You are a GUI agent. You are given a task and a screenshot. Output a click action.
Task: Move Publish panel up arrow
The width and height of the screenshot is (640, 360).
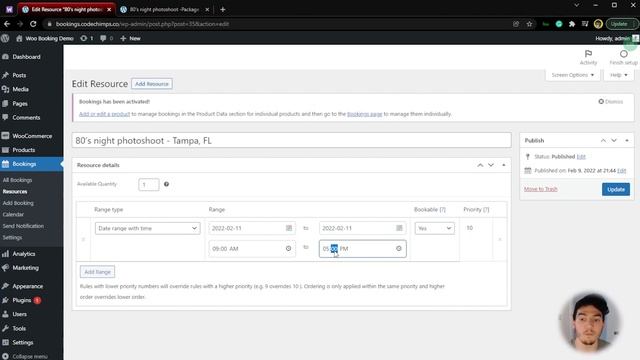tap(603, 140)
